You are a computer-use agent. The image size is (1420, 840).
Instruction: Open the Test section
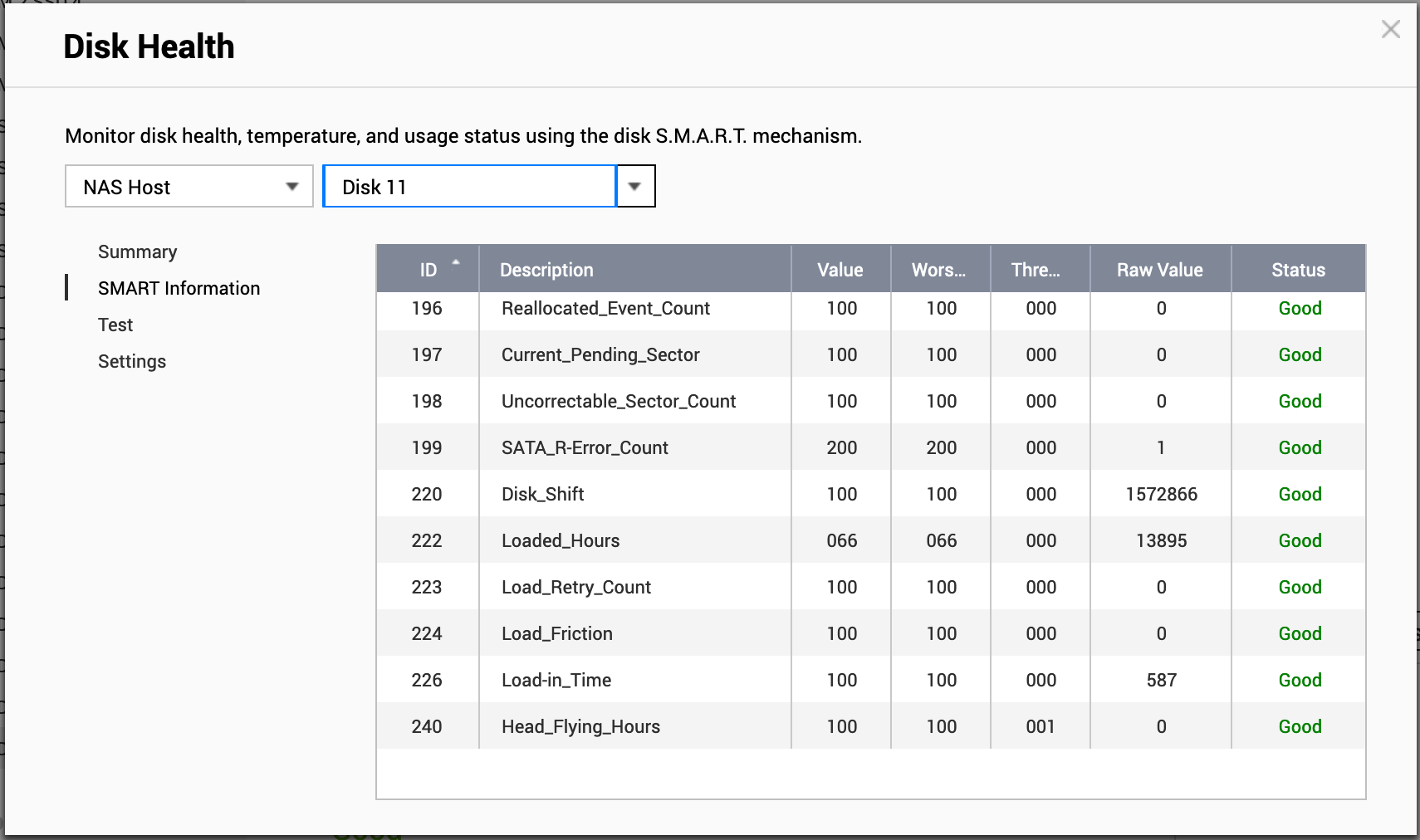click(x=115, y=325)
